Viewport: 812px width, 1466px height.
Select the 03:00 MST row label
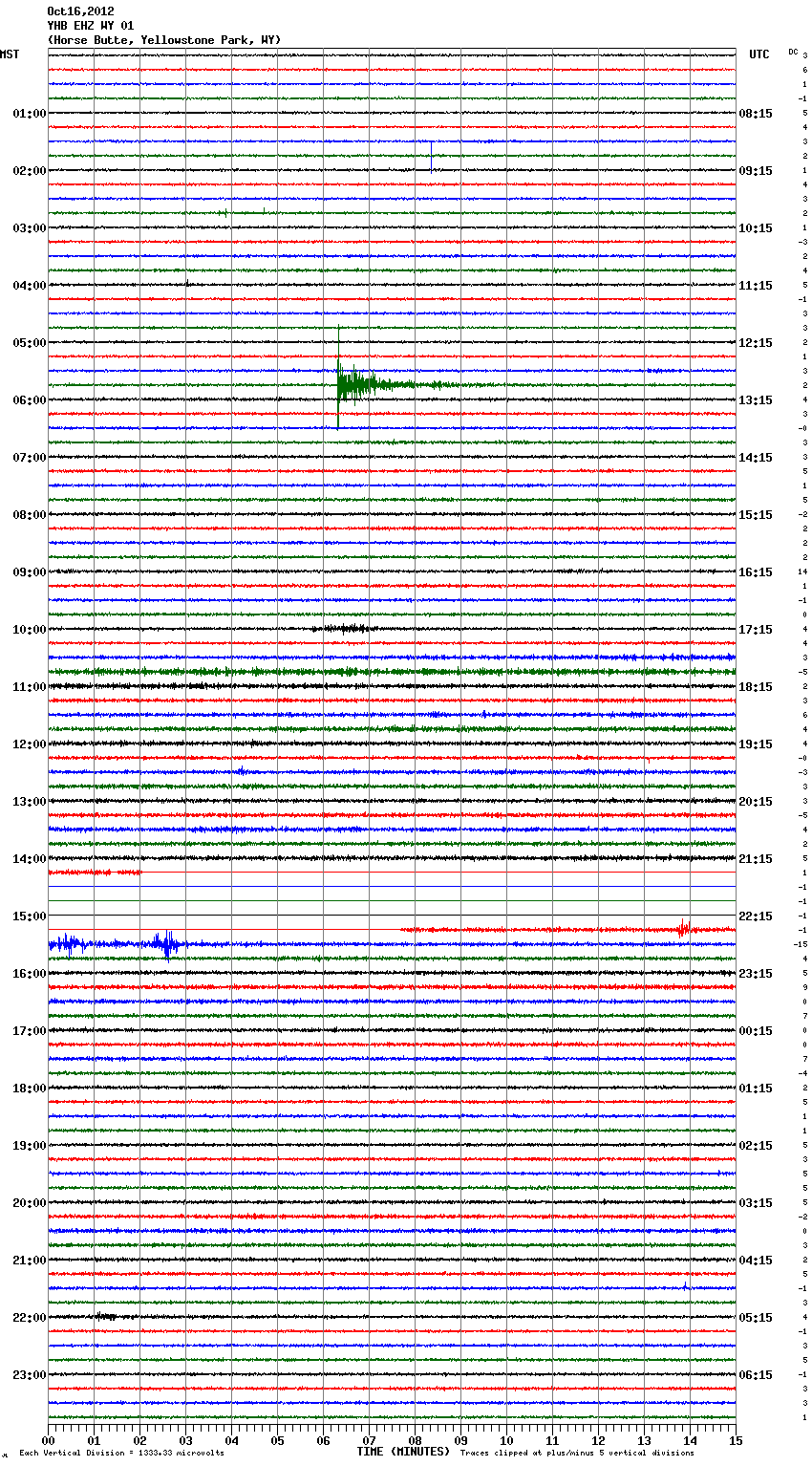pos(30,228)
